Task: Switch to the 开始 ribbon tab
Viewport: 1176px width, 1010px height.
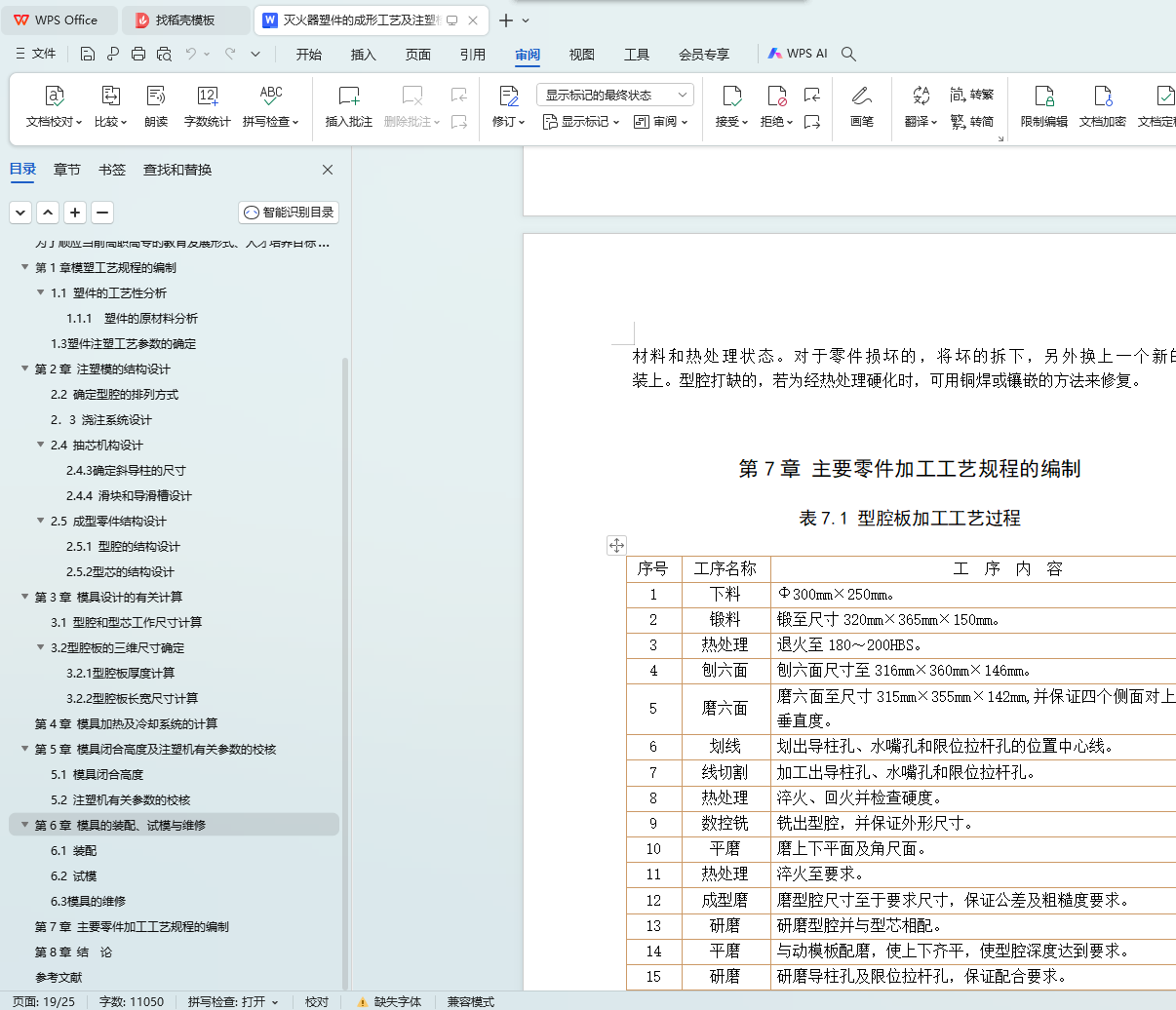Action: pos(309,54)
